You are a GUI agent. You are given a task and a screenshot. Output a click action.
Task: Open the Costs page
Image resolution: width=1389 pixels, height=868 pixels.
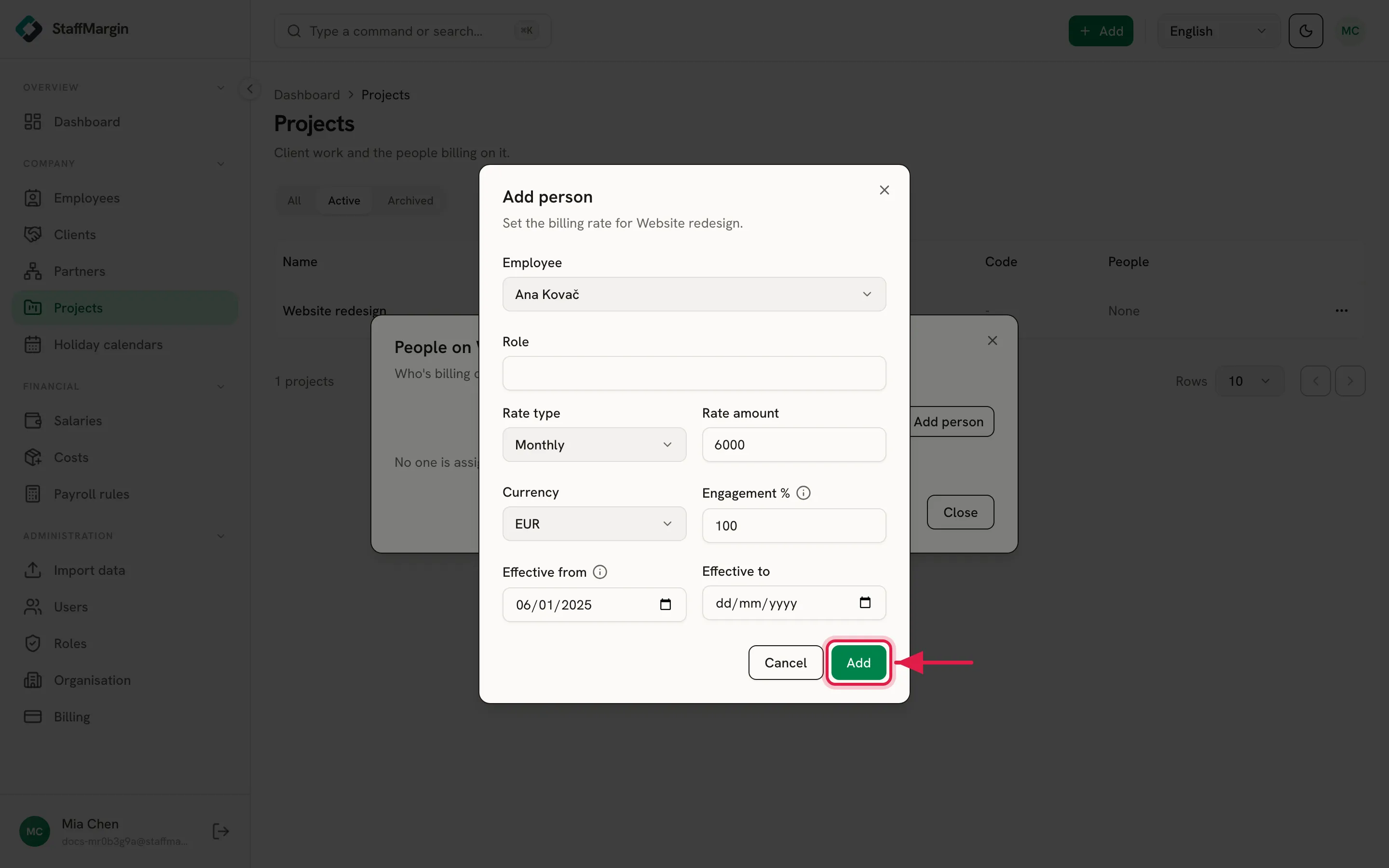pos(124,458)
